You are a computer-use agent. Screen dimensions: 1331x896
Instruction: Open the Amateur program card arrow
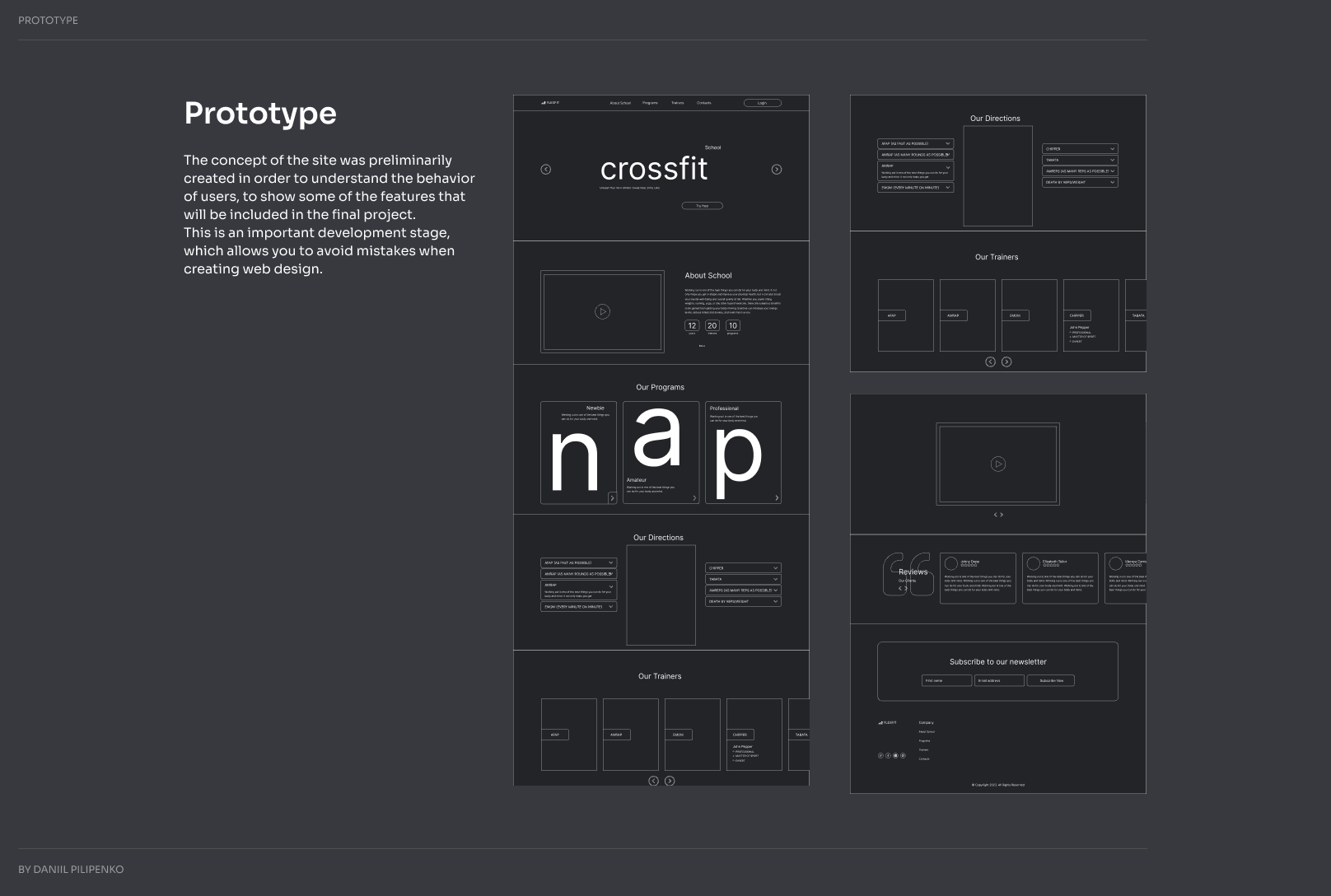tap(694, 498)
